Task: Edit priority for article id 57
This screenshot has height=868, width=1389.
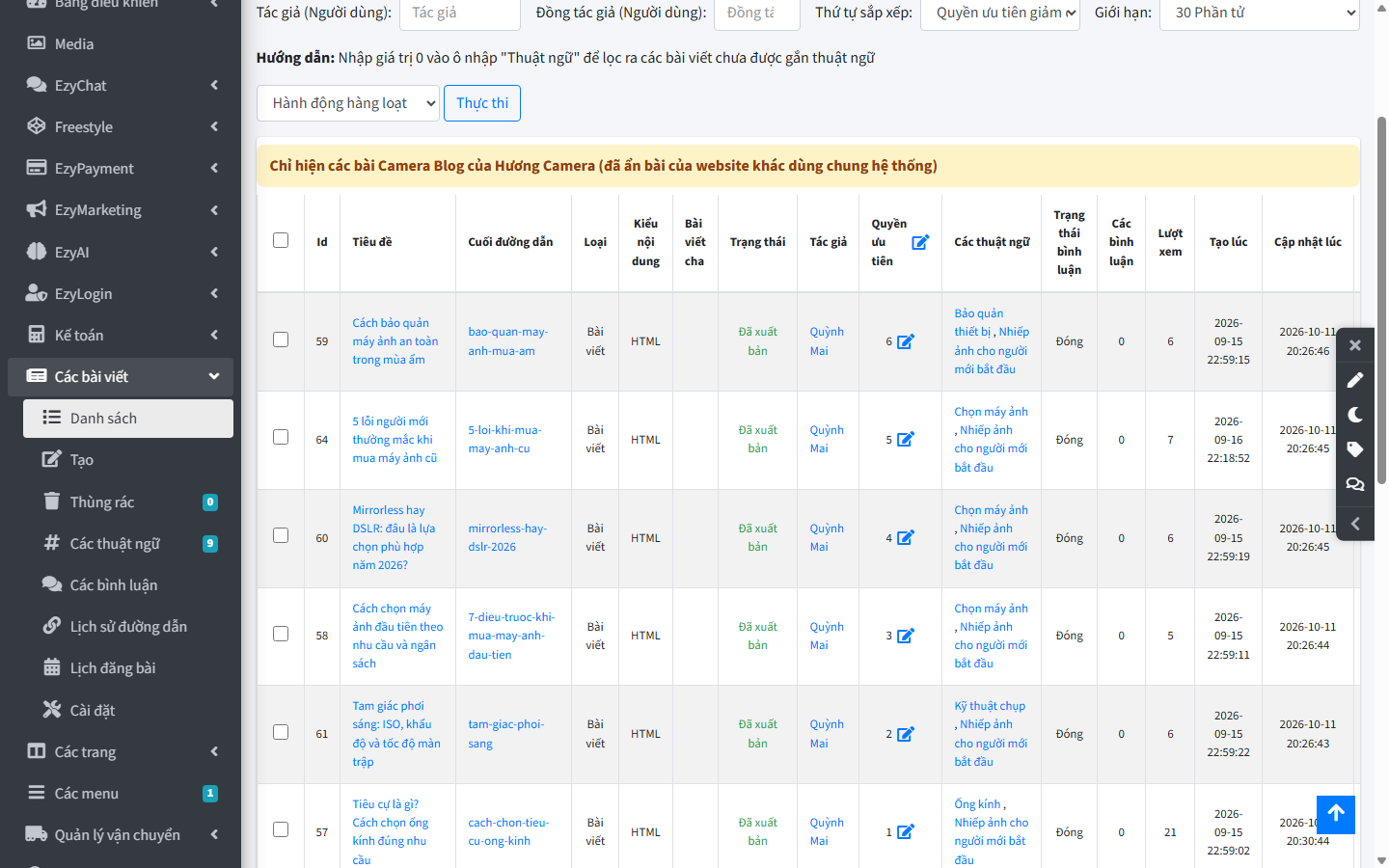Action: coord(906,831)
